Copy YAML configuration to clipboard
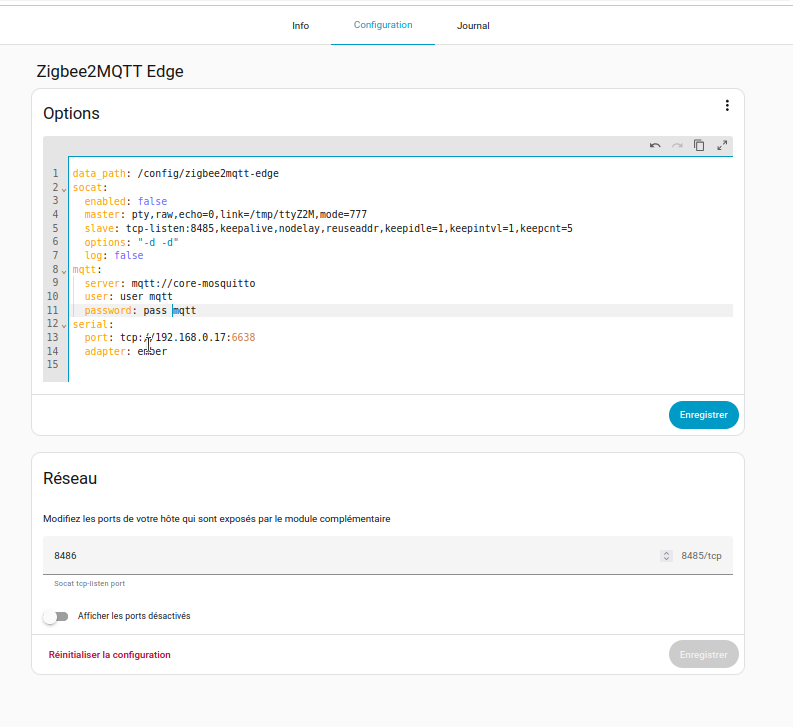This screenshot has height=727, width=793. click(699, 146)
